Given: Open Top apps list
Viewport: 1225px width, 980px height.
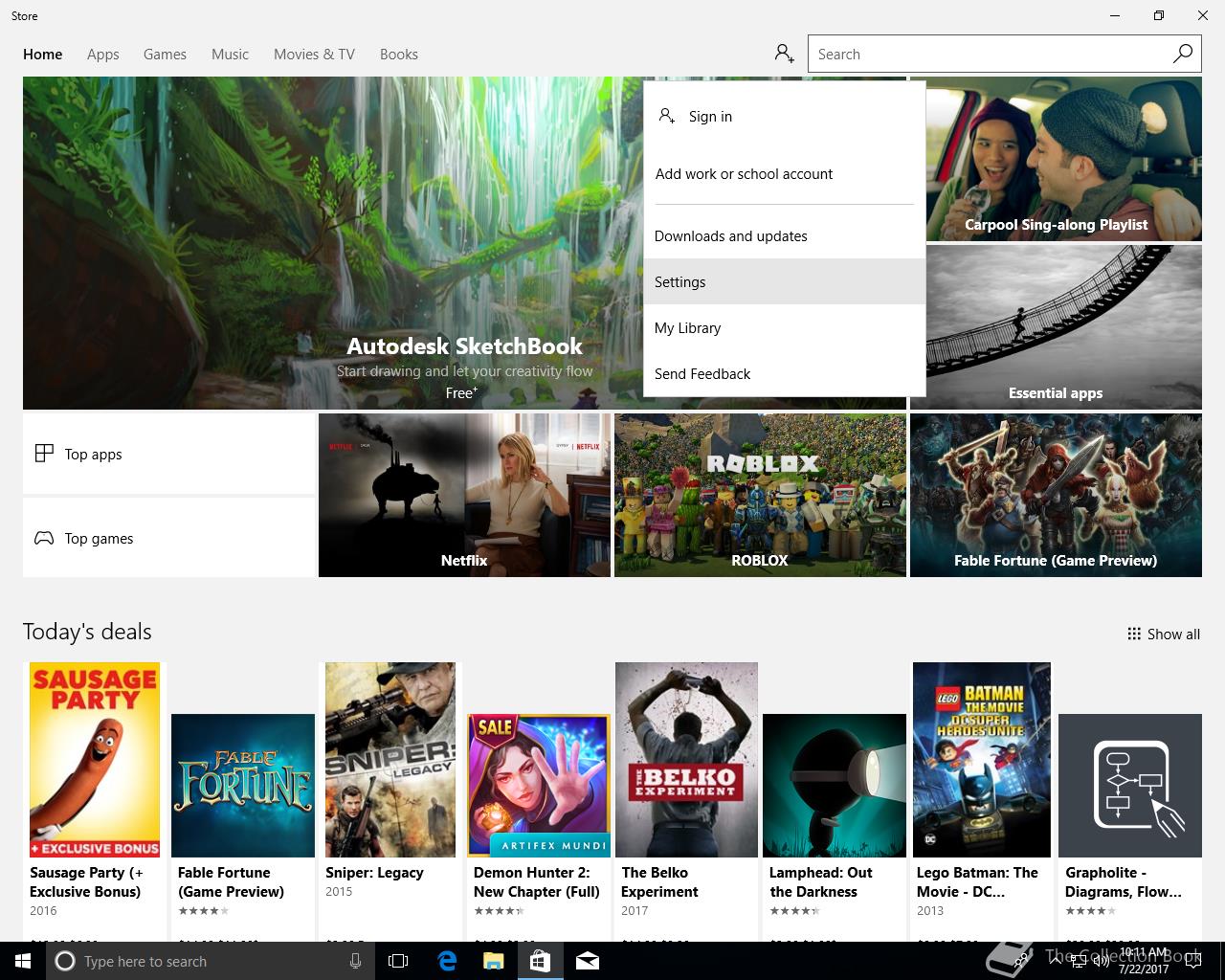Looking at the screenshot, I should point(168,454).
